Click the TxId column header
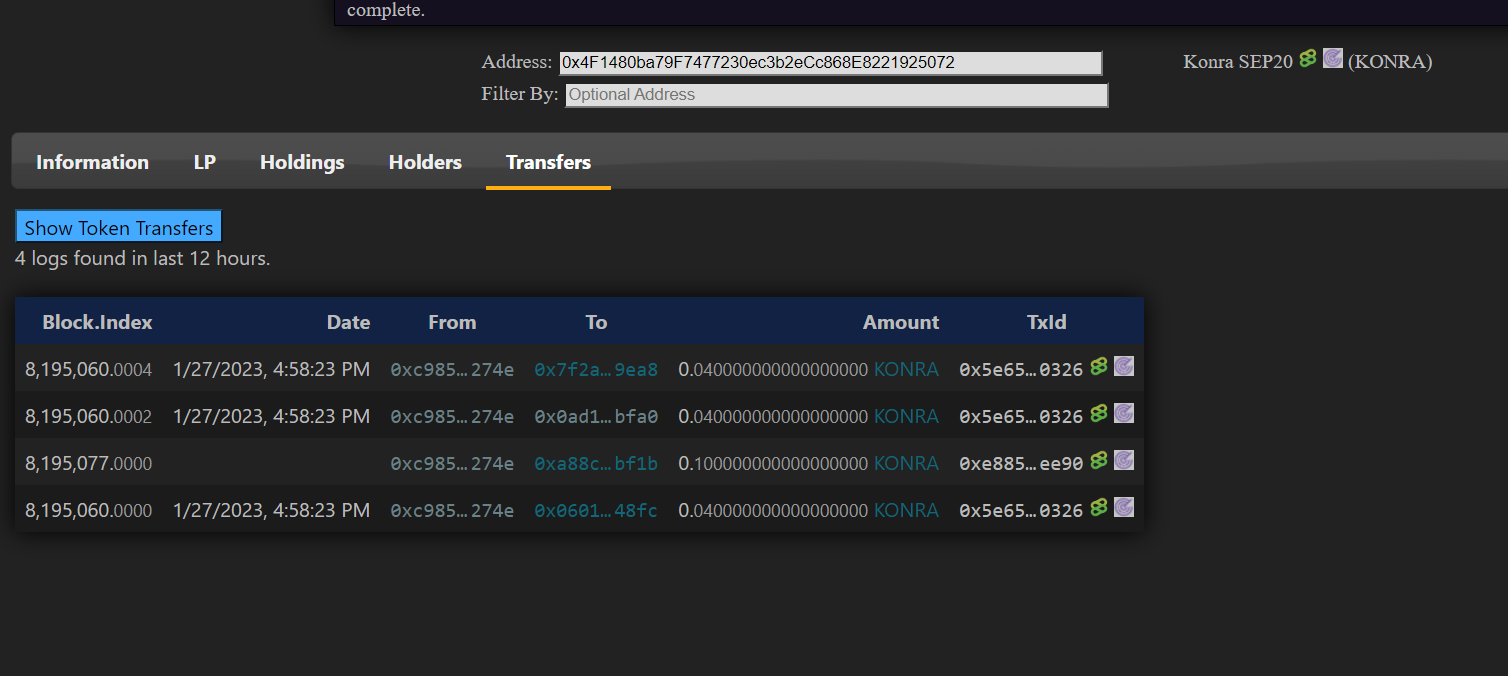 click(x=1046, y=322)
